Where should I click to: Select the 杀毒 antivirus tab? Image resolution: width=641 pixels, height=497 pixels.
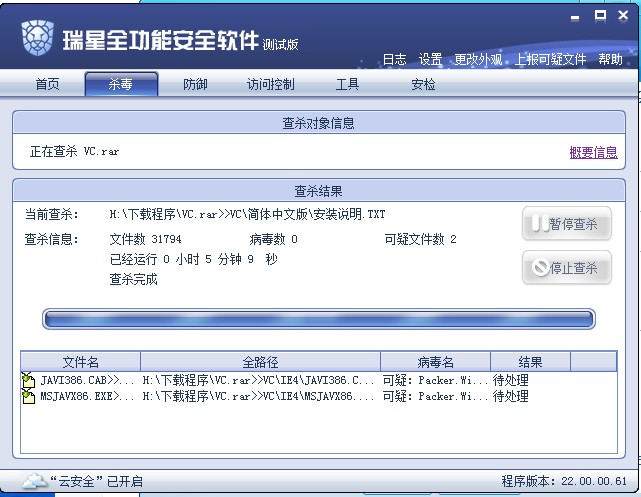121,84
